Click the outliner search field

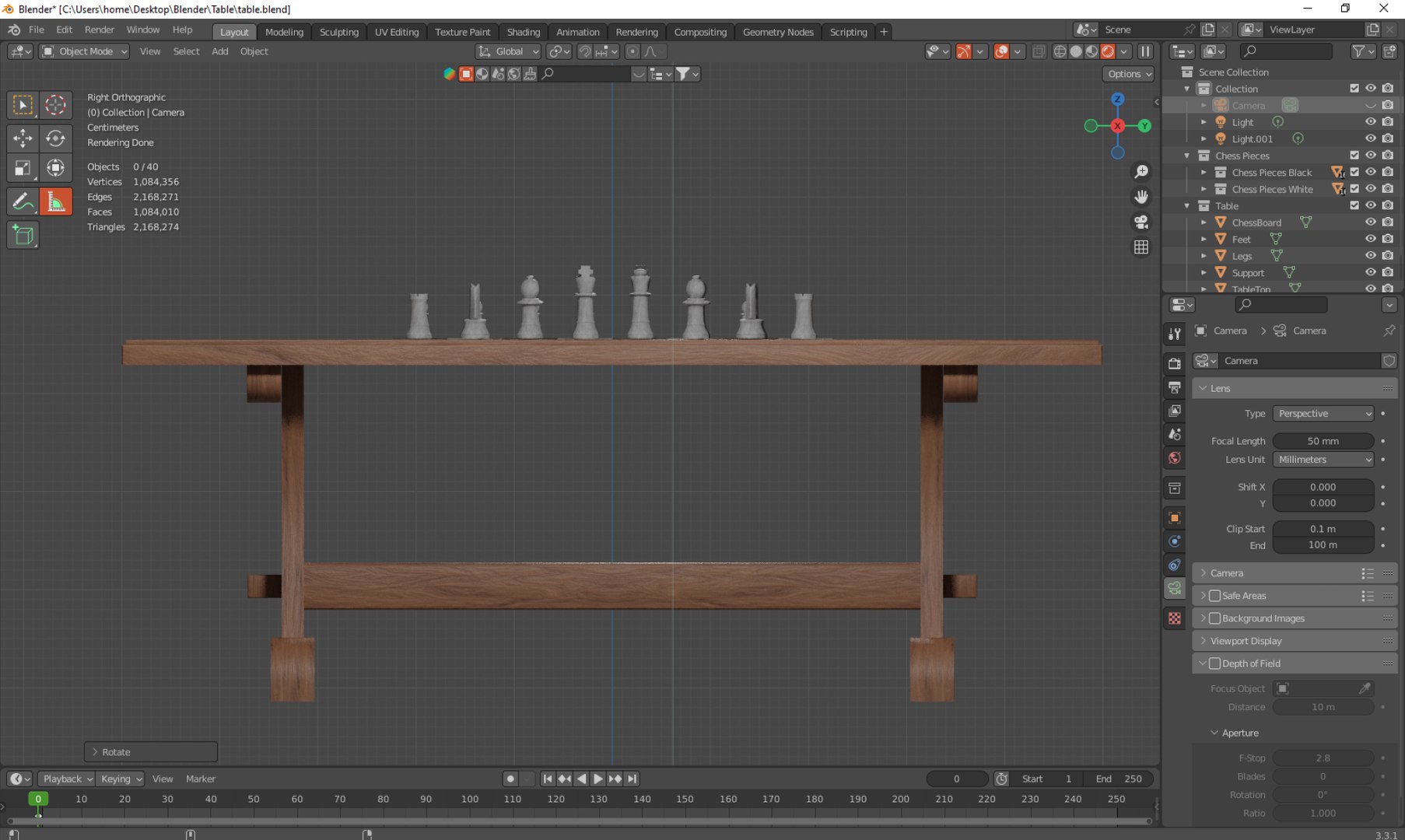1287,51
